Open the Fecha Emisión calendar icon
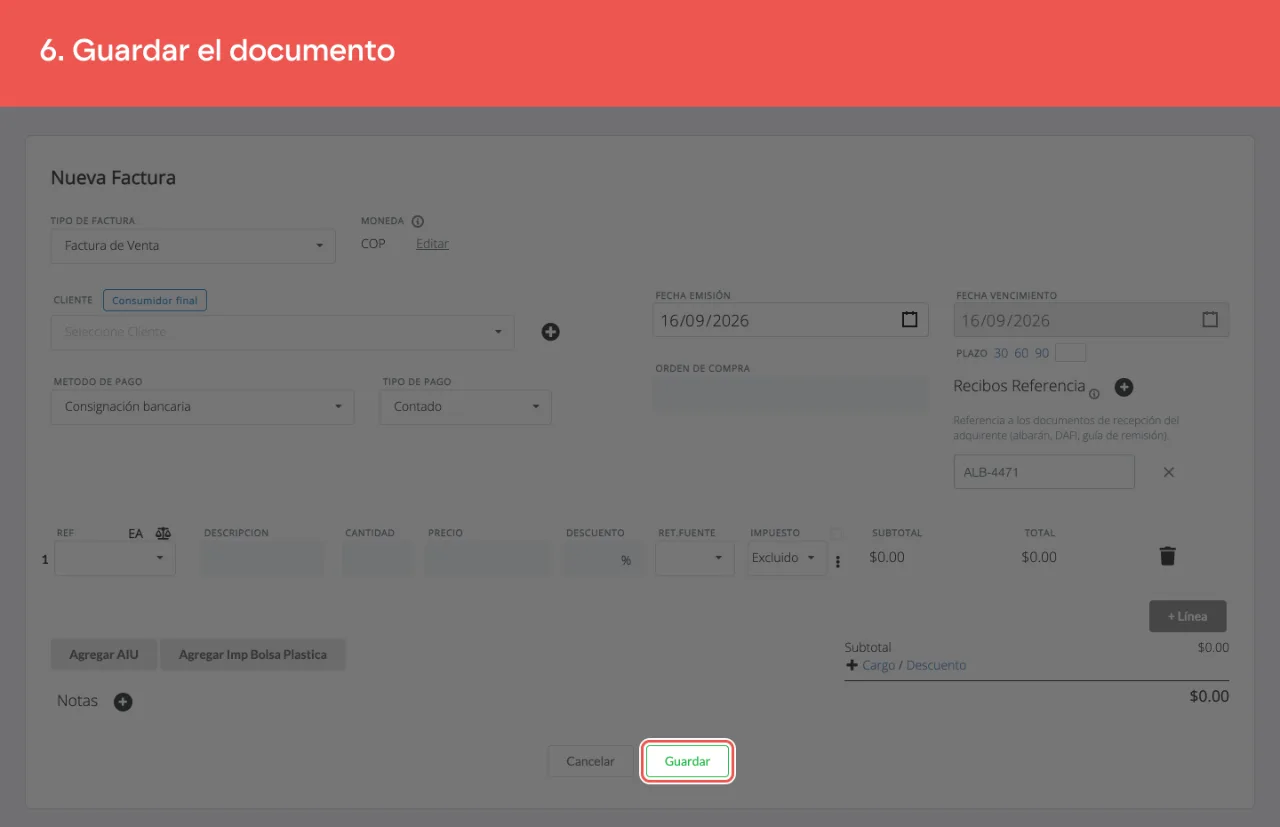This screenshot has width=1280, height=827. coord(909,320)
